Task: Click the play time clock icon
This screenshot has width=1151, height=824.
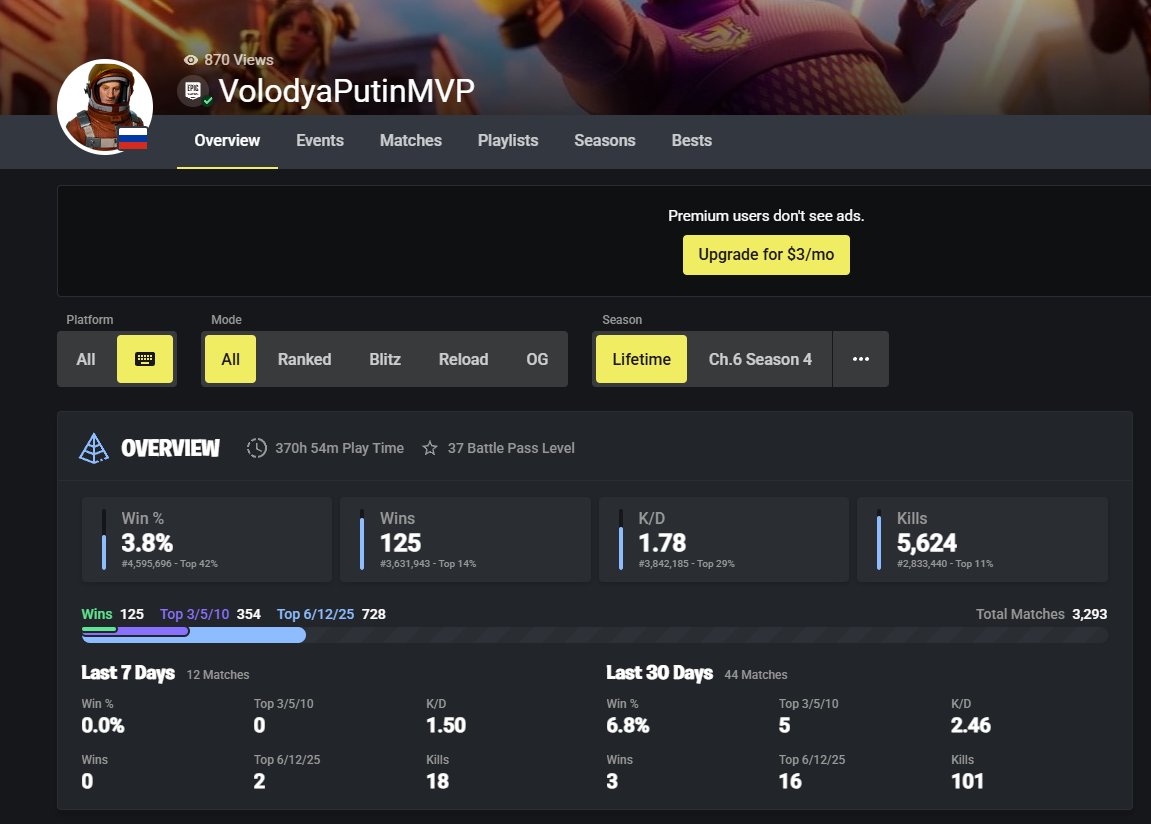Action: (257, 448)
